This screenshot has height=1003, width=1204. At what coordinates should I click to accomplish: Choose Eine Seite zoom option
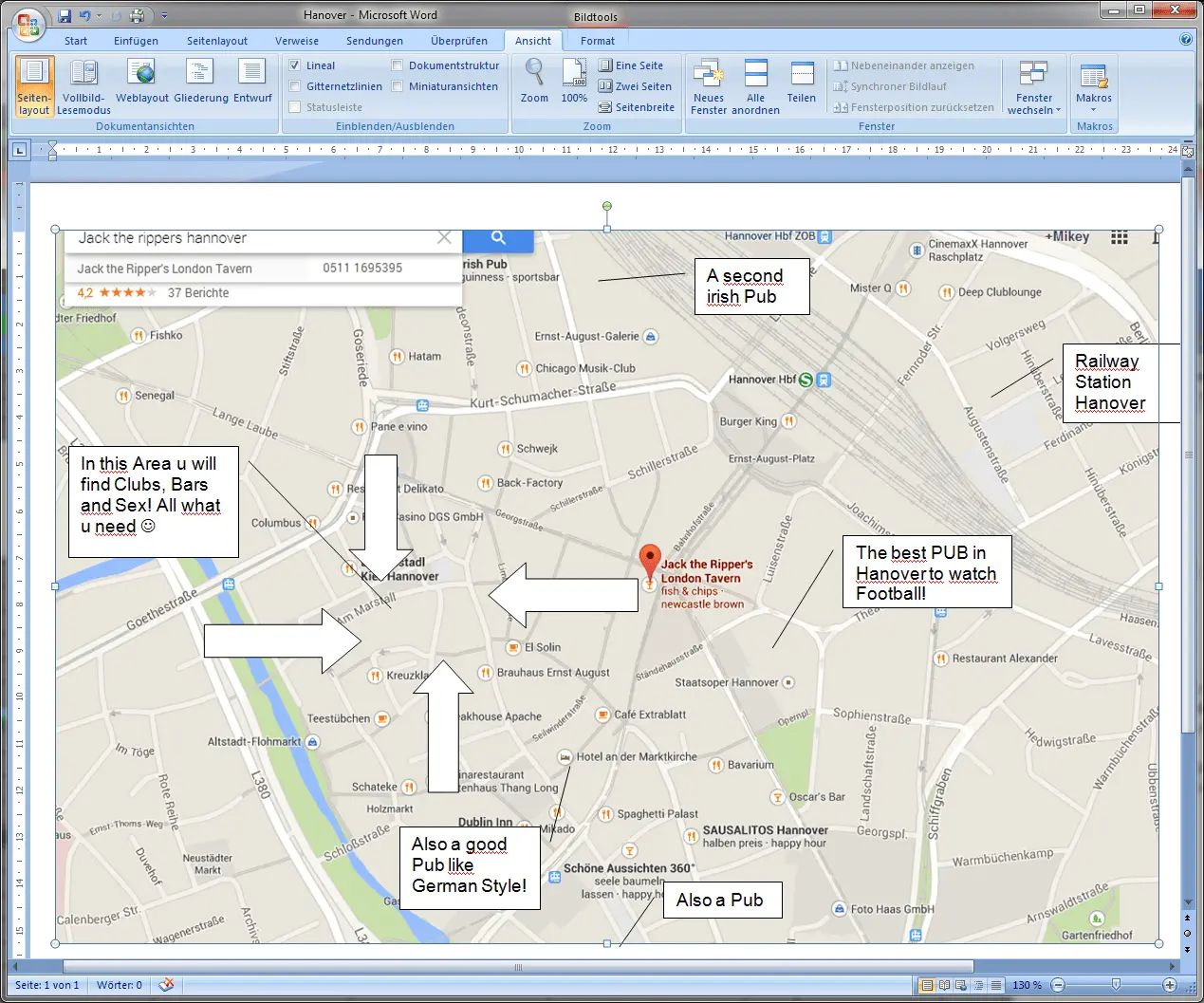click(x=631, y=65)
